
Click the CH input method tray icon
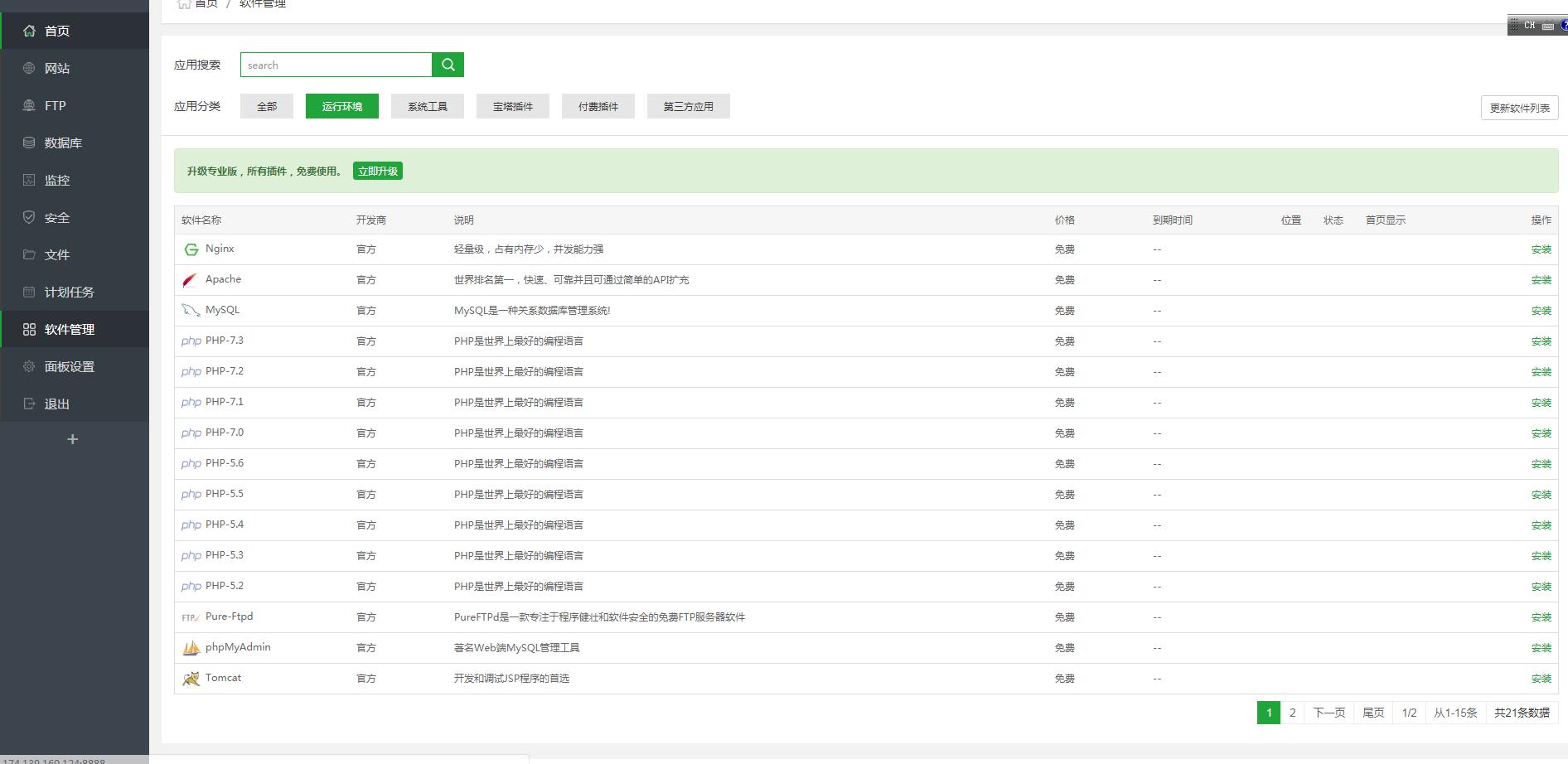point(1529,26)
